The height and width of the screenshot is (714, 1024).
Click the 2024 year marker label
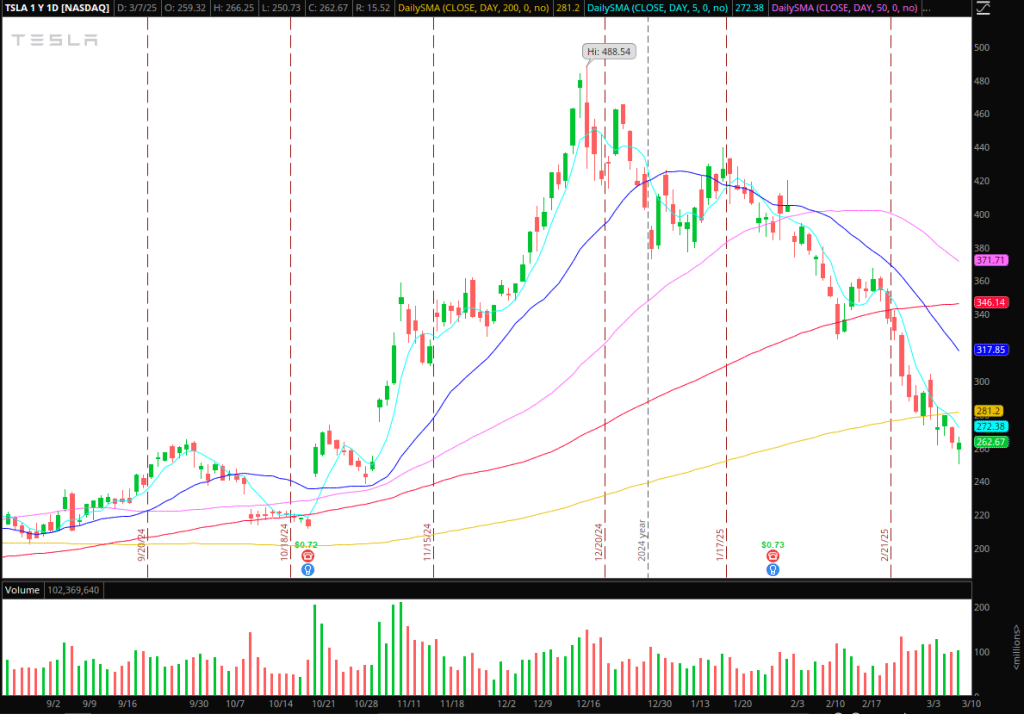pos(641,540)
